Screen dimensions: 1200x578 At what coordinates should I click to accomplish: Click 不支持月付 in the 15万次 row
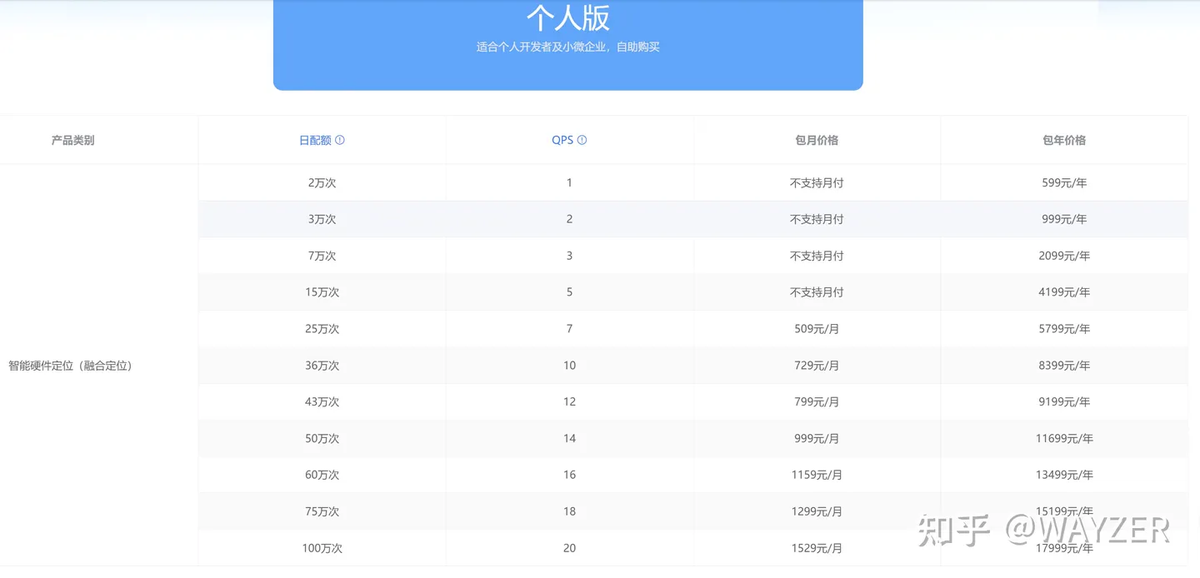pyautogui.click(x=816, y=292)
